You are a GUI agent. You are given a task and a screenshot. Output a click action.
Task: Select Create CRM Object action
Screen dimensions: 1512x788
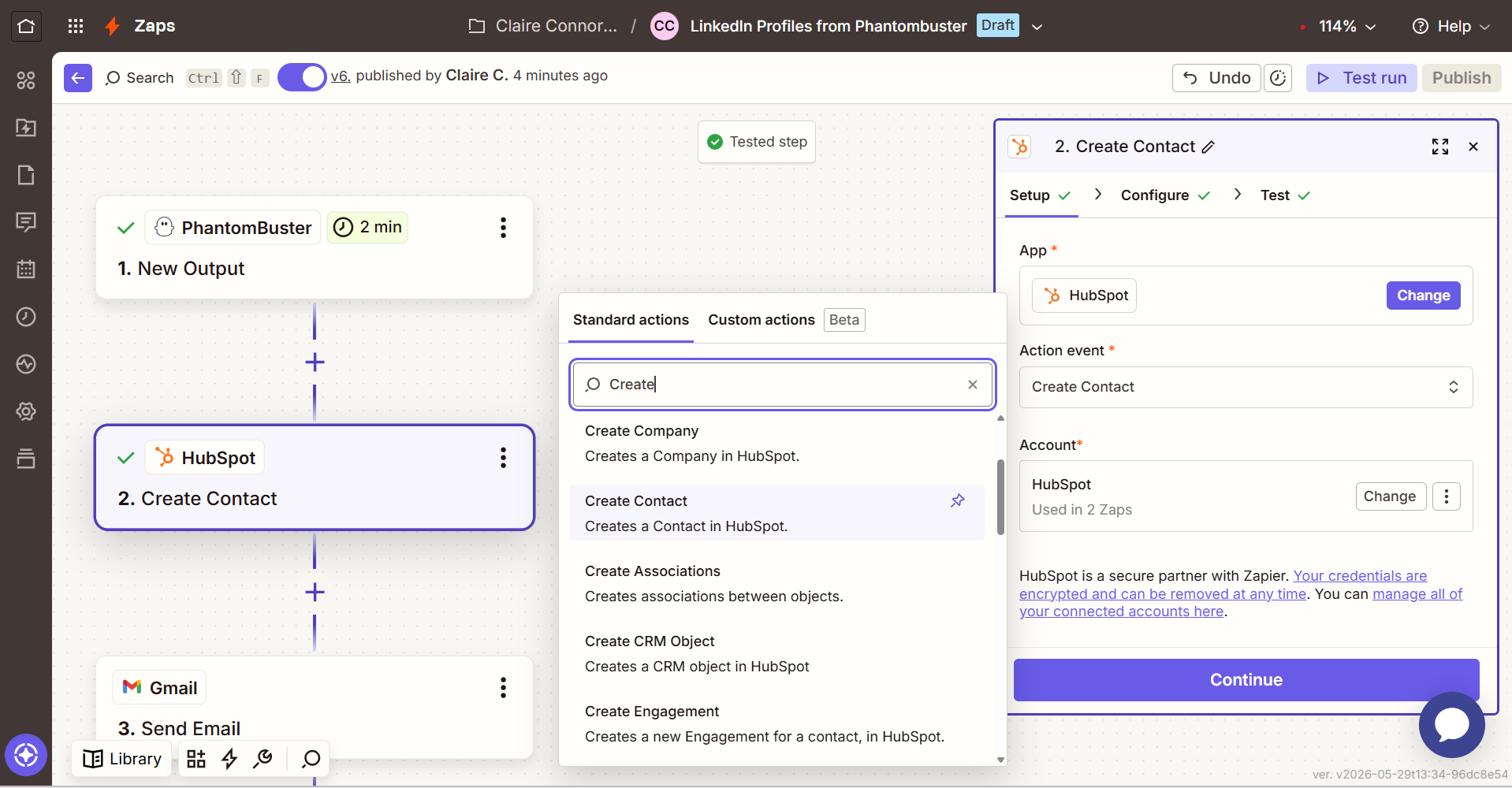[776, 654]
